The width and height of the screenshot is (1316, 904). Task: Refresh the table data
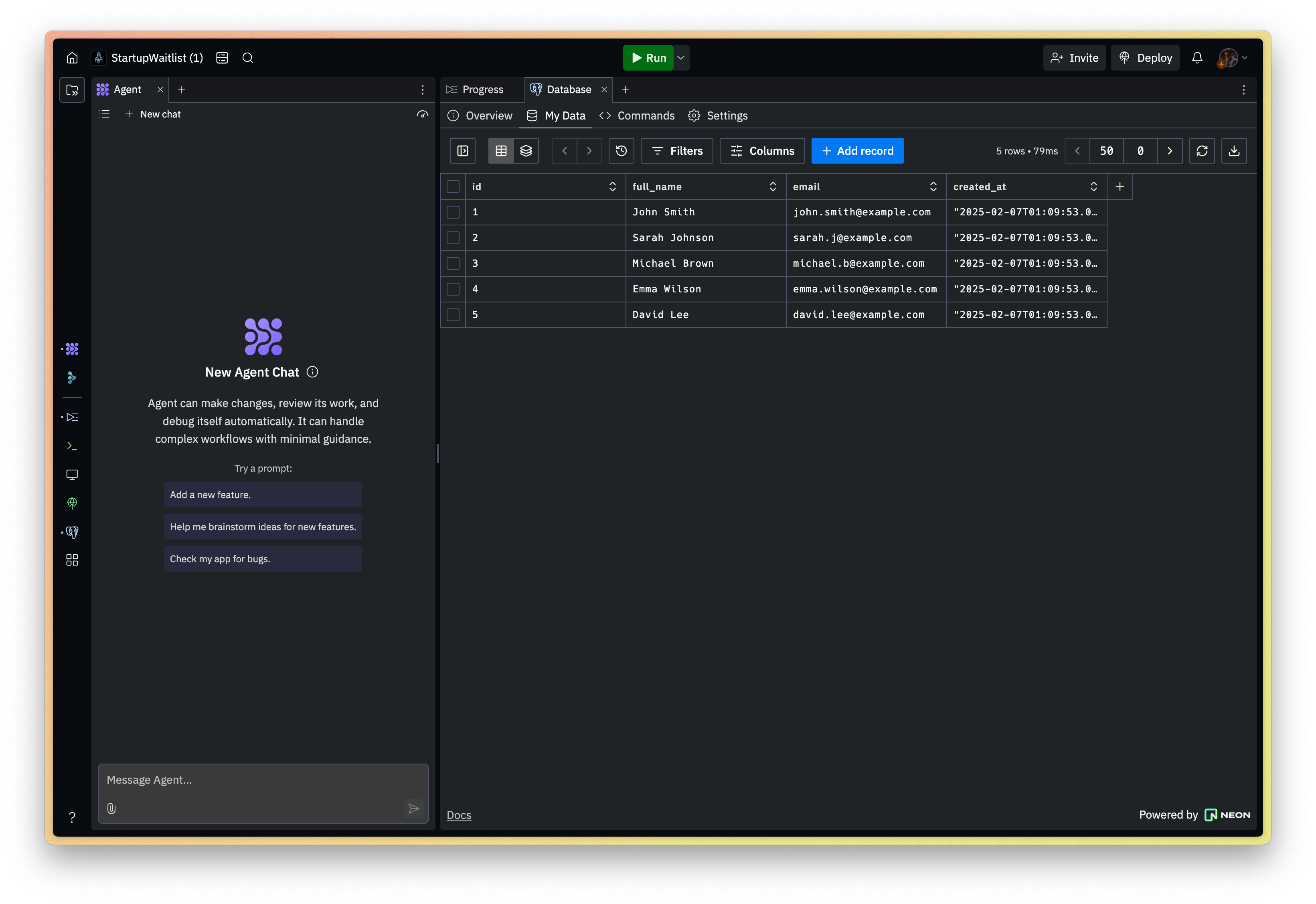(1202, 151)
